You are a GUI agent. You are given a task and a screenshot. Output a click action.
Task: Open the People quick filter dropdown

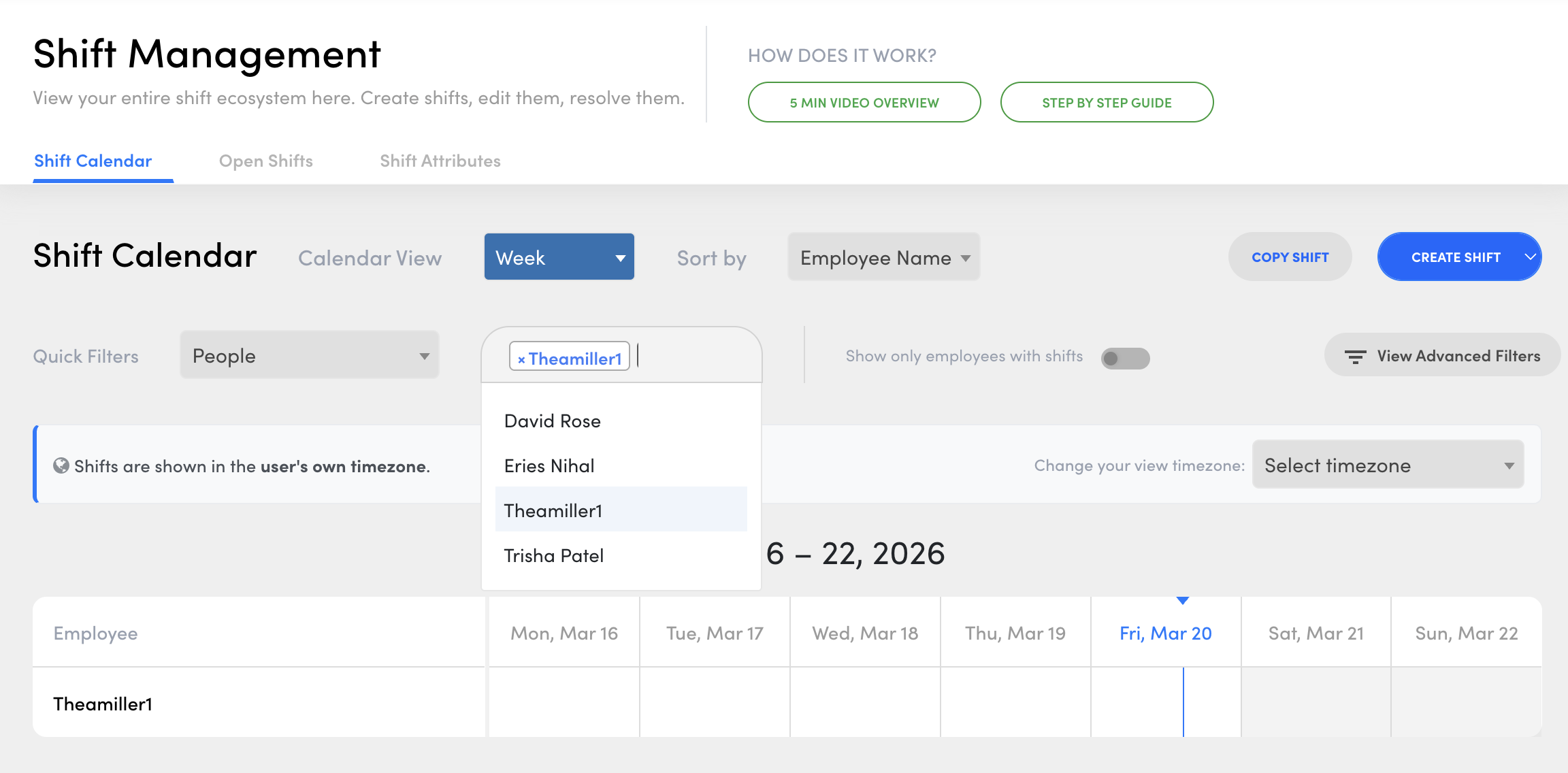(x=309, y=356)
